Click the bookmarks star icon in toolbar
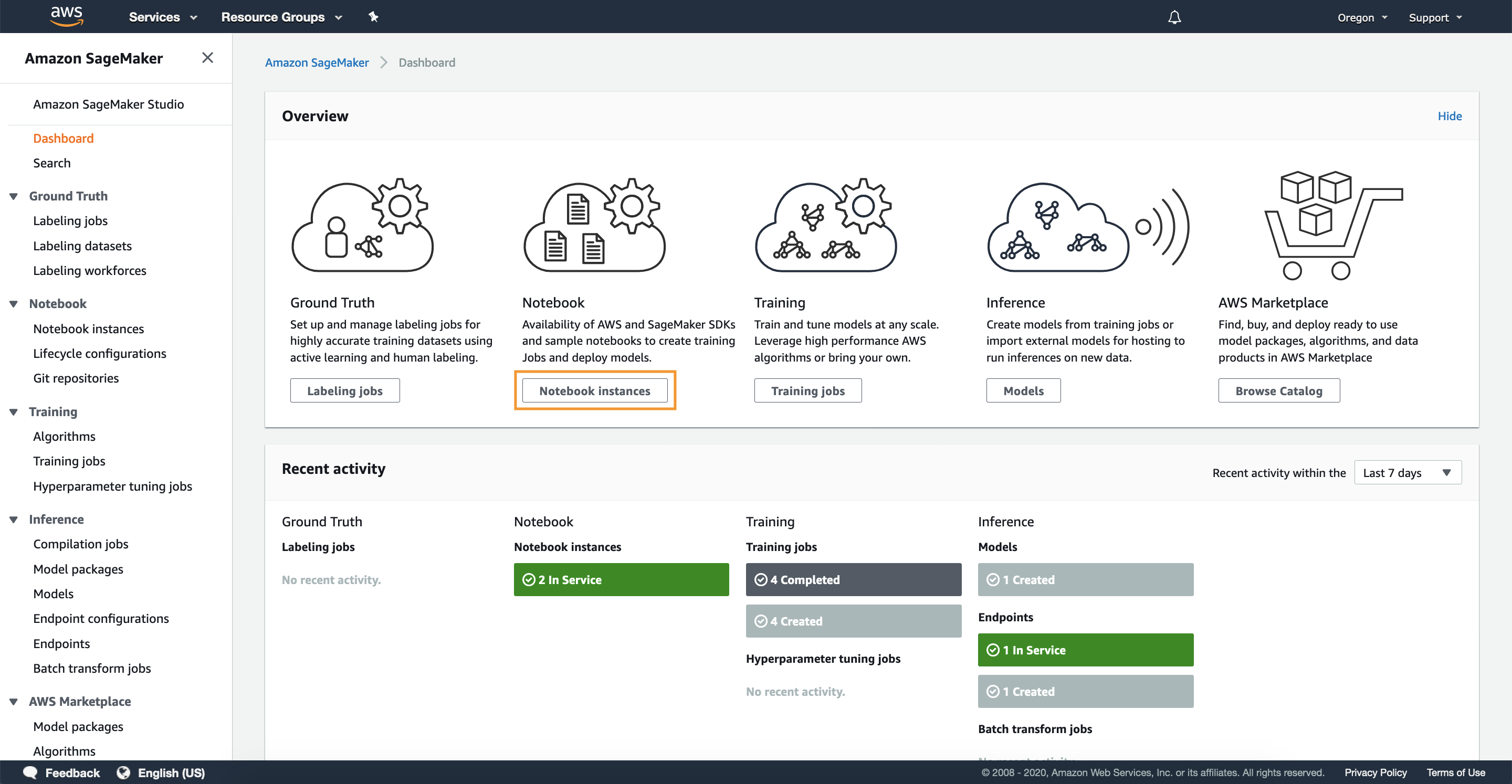Screen dimensions: 1512x784 [x=373, y=16]
